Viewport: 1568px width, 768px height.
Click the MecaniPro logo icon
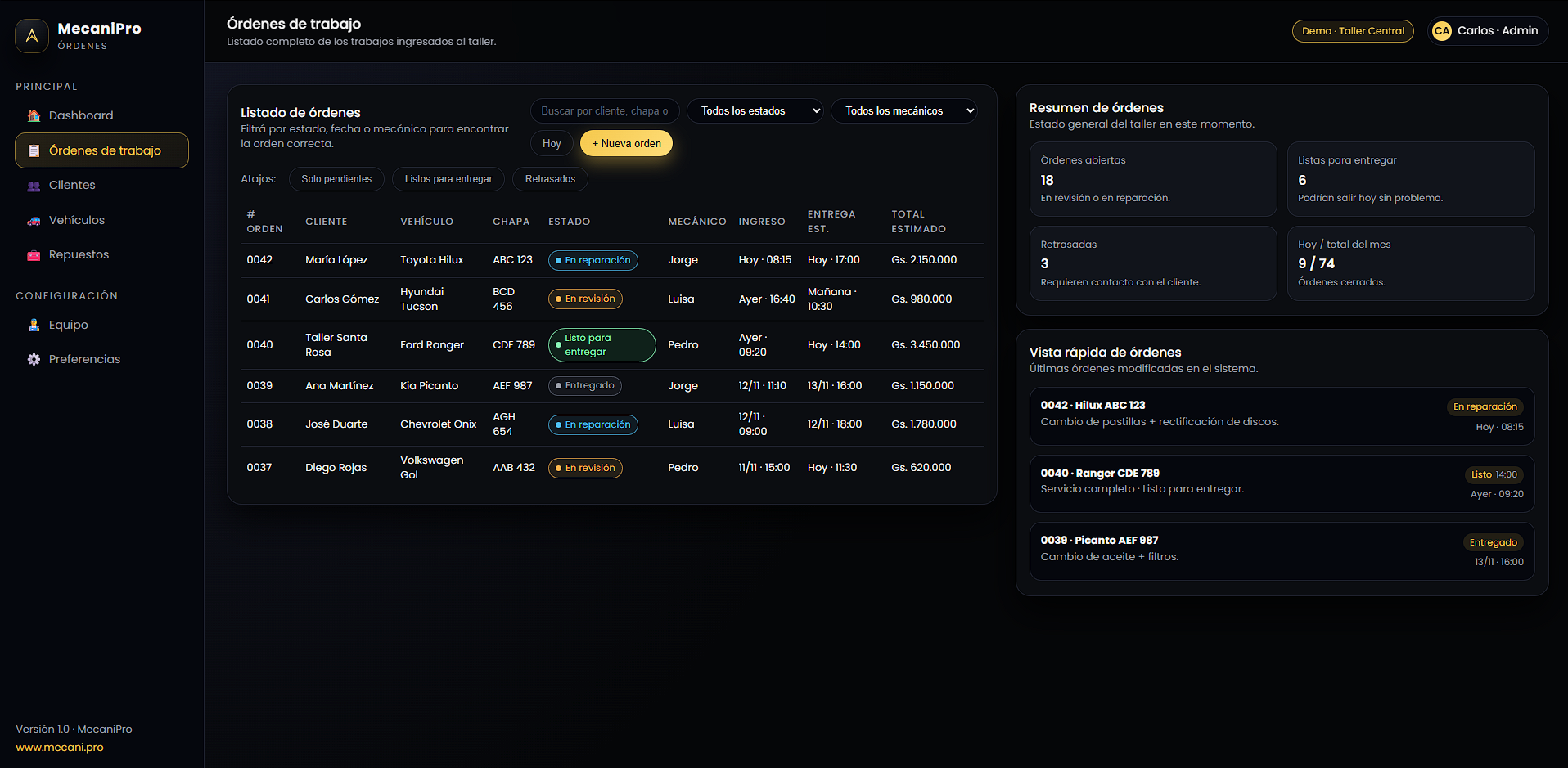click(32, 36)
